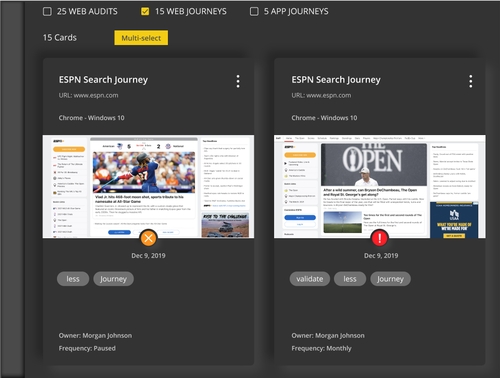
Task: Check the 25 Web Audits checkbox
Action: click(x=47, y=12)
